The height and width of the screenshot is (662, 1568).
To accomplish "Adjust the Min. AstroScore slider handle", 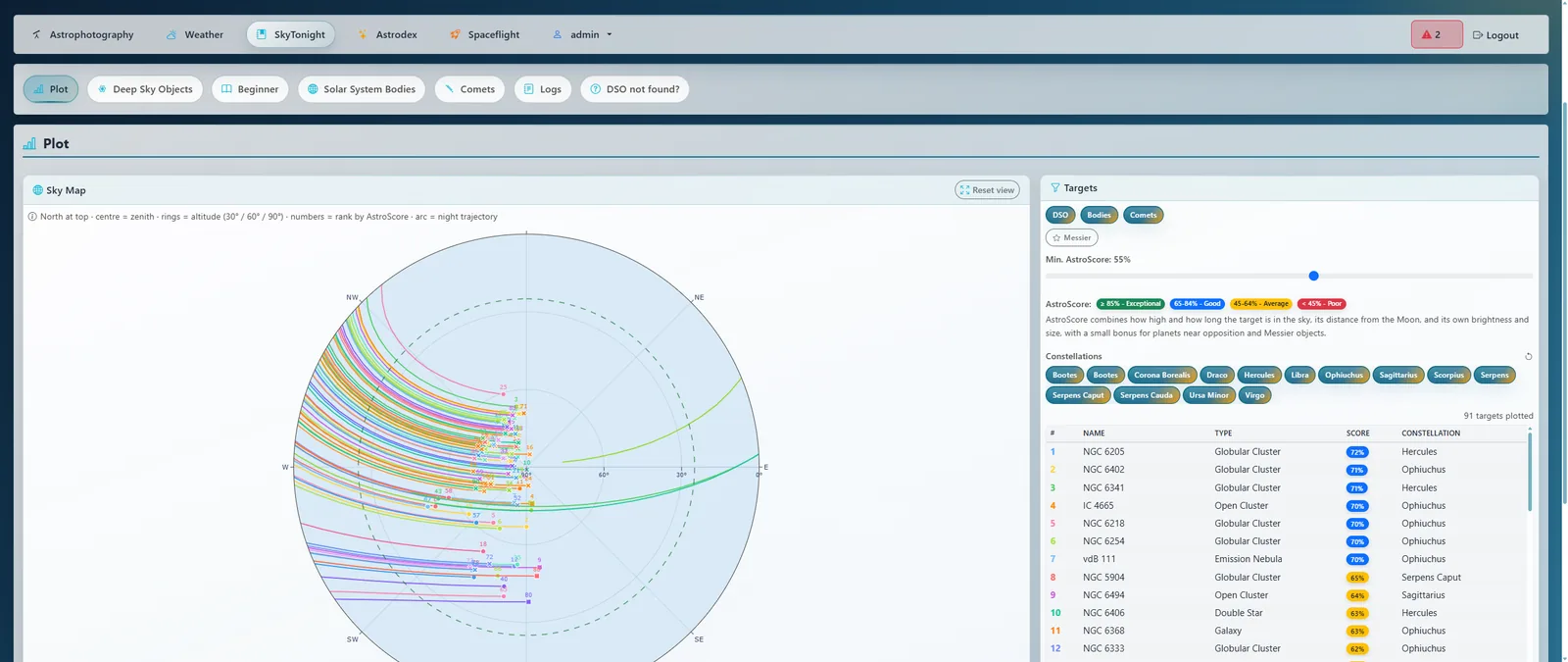I will (x=1313, y=276).
